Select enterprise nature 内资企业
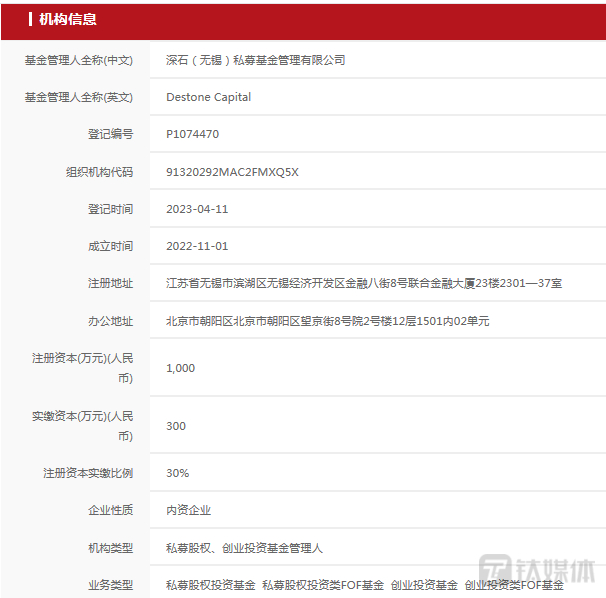 click(x=189, y=510)
